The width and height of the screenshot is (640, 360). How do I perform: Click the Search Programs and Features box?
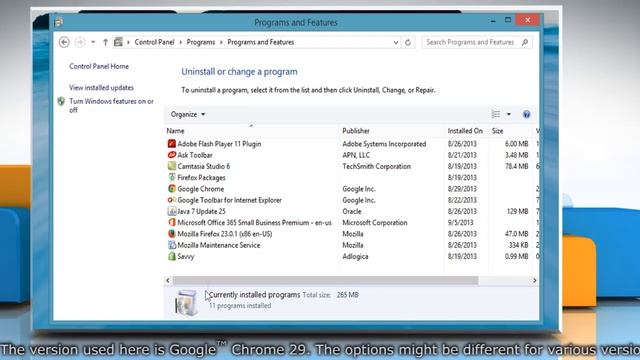point(477,42)
